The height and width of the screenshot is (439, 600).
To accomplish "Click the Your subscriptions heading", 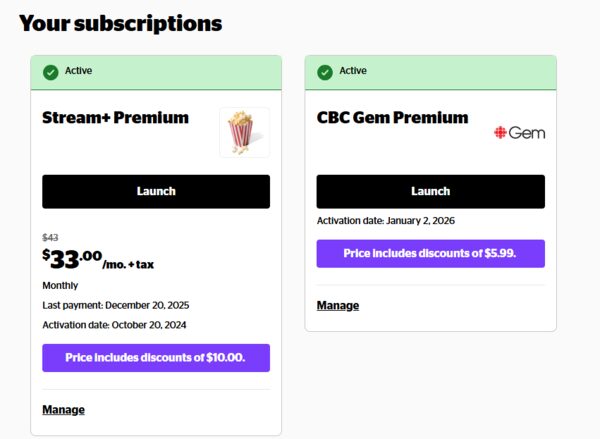I will coord(120,23).
